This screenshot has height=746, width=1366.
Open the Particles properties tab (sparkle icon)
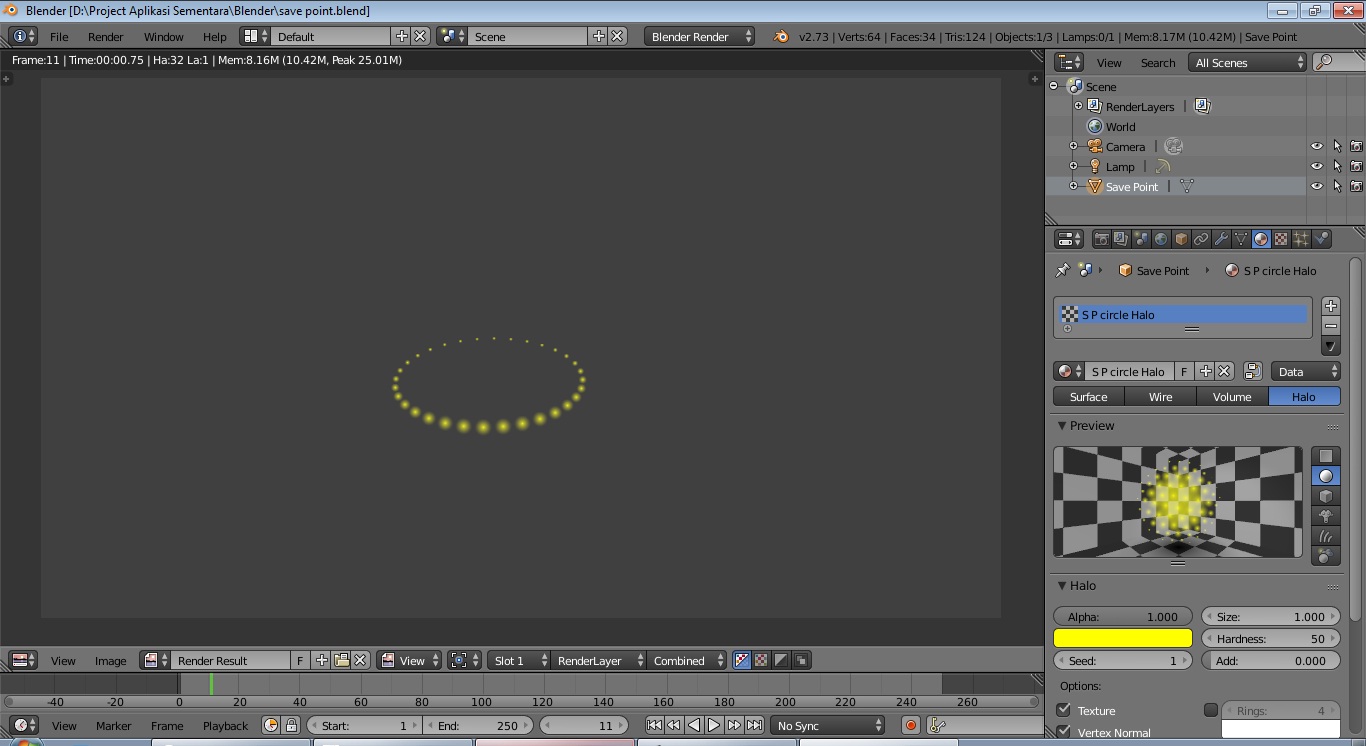(1301, 239)
